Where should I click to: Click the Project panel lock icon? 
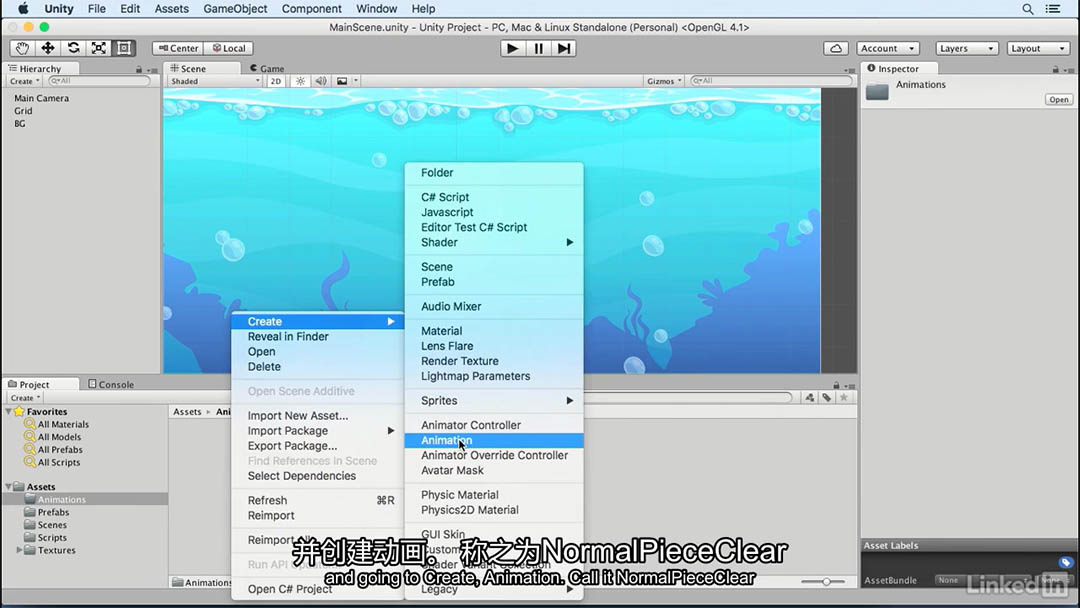[836, 385]
